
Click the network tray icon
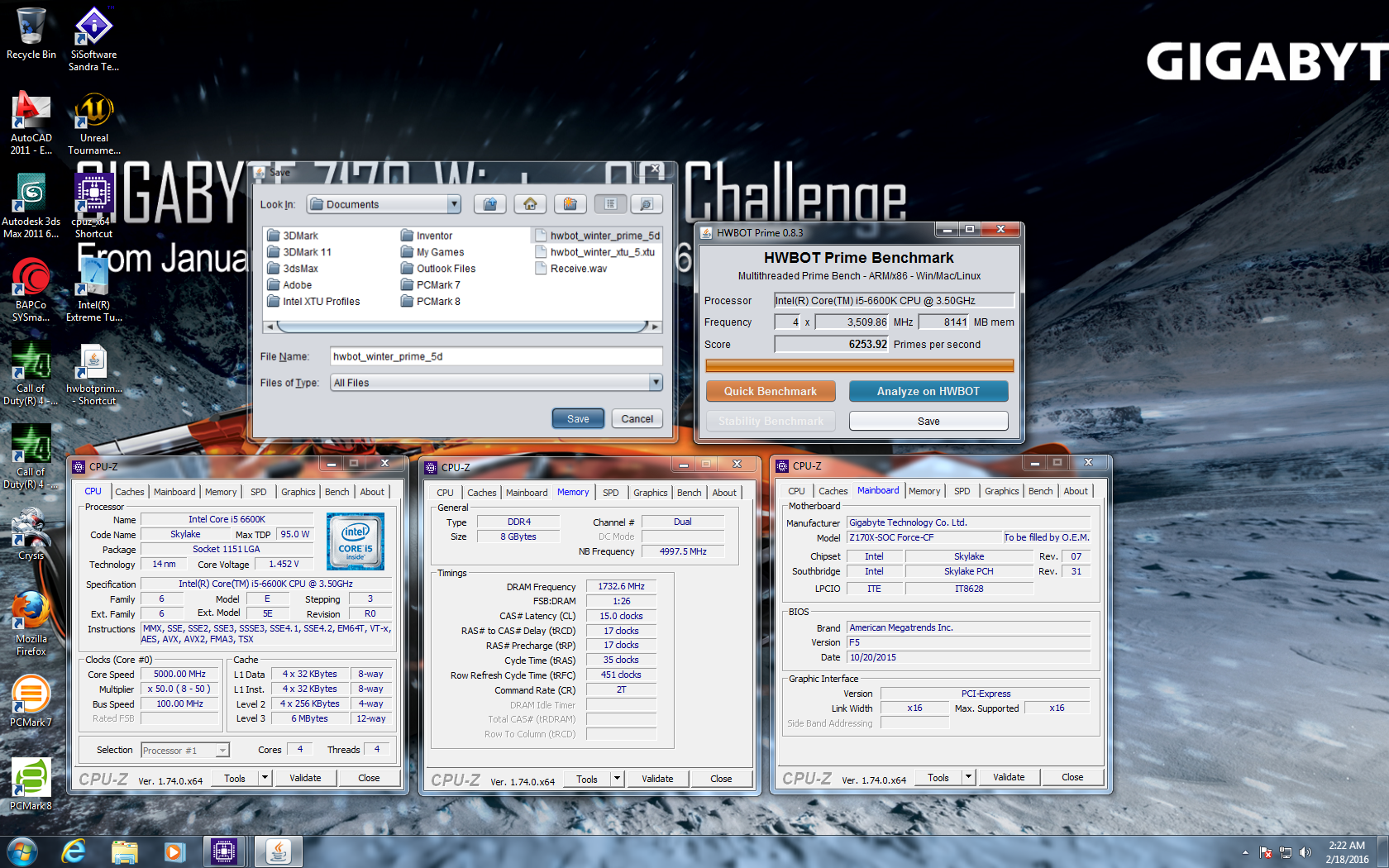click(x=1286, y=852)
